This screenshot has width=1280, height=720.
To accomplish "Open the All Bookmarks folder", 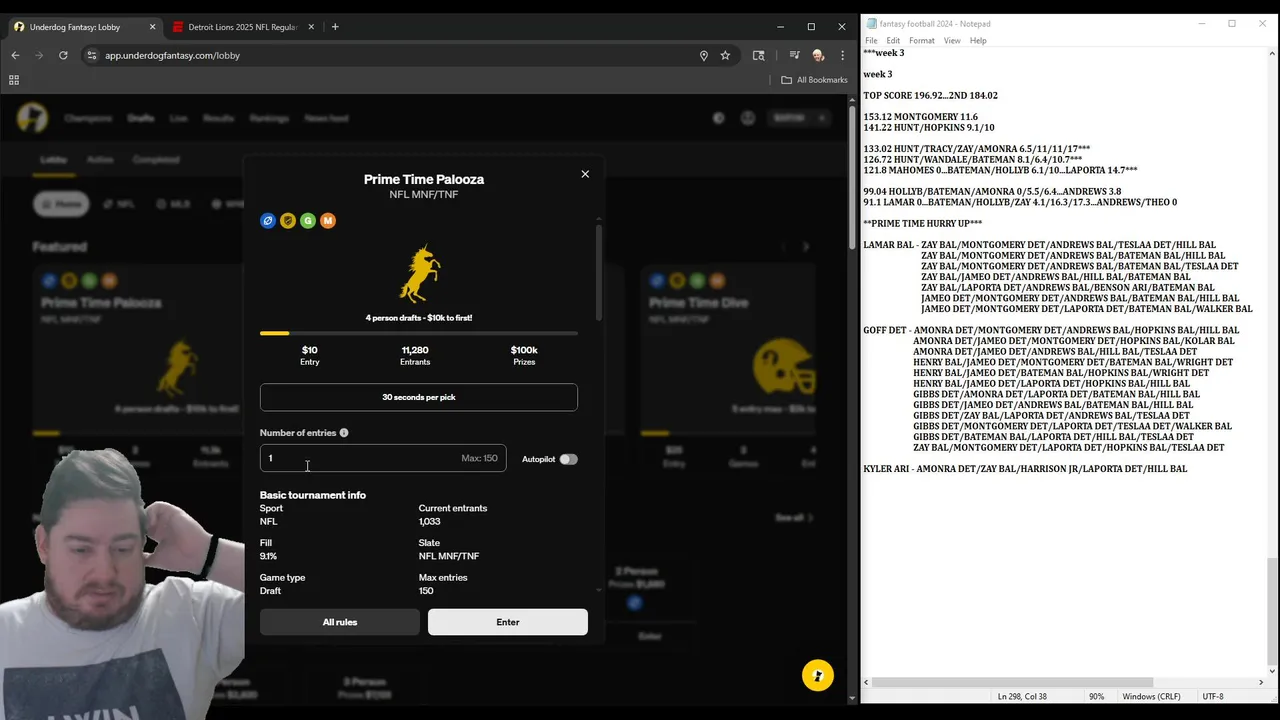I will [814, 80].
